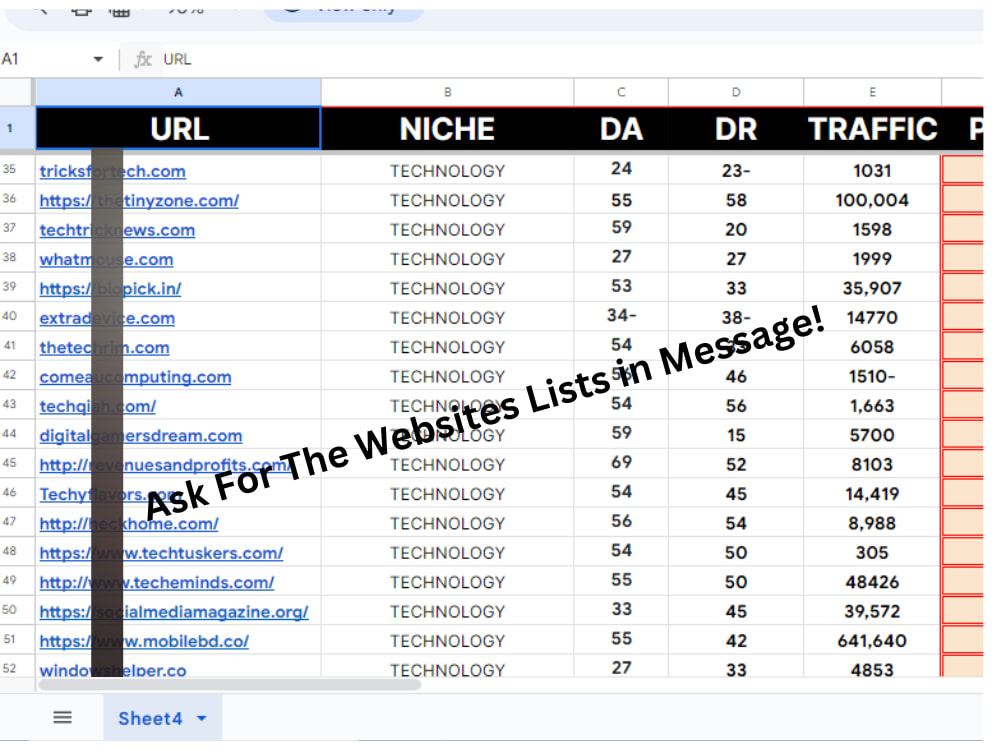Click traffic cell 4853
The height and width of the screenshot is (750, 1000).
pyautogui.click(x=872, y=668)
